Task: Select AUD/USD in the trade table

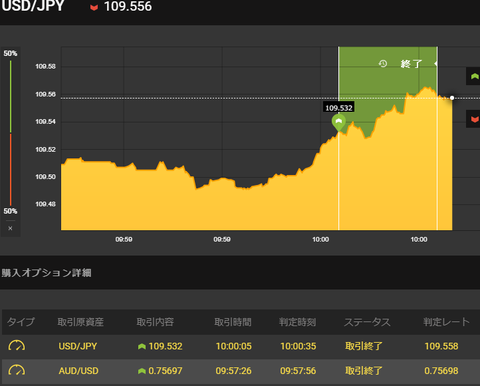Action: [x=78, y=371]
